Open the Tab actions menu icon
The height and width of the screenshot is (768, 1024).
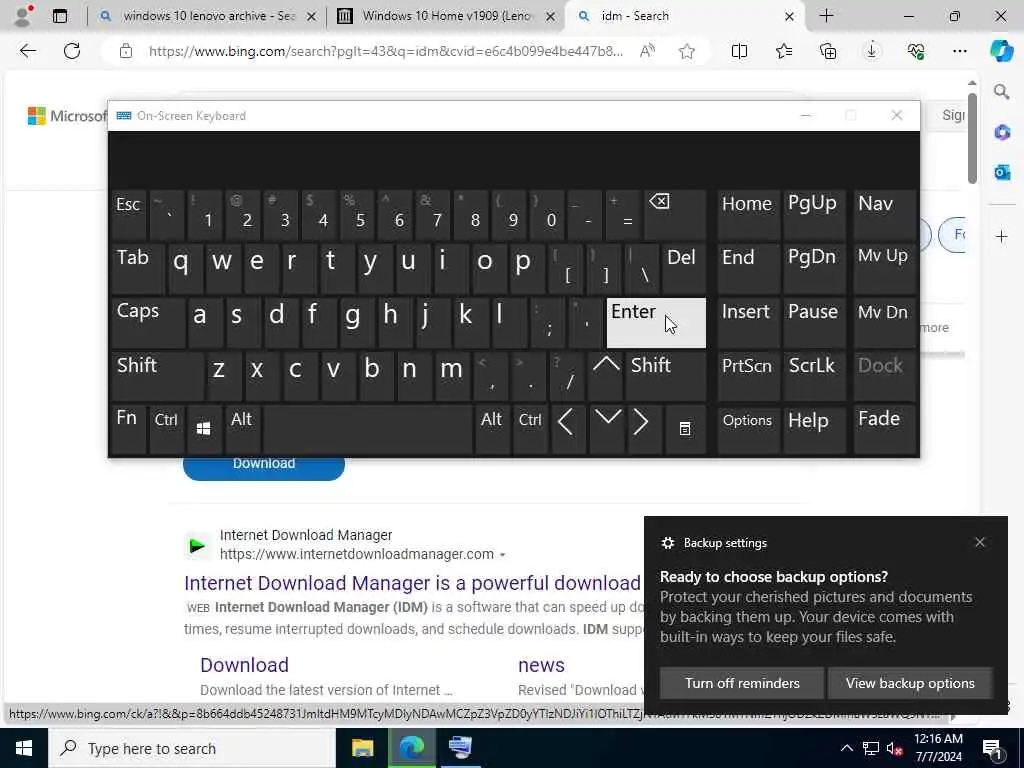(59, 16)
